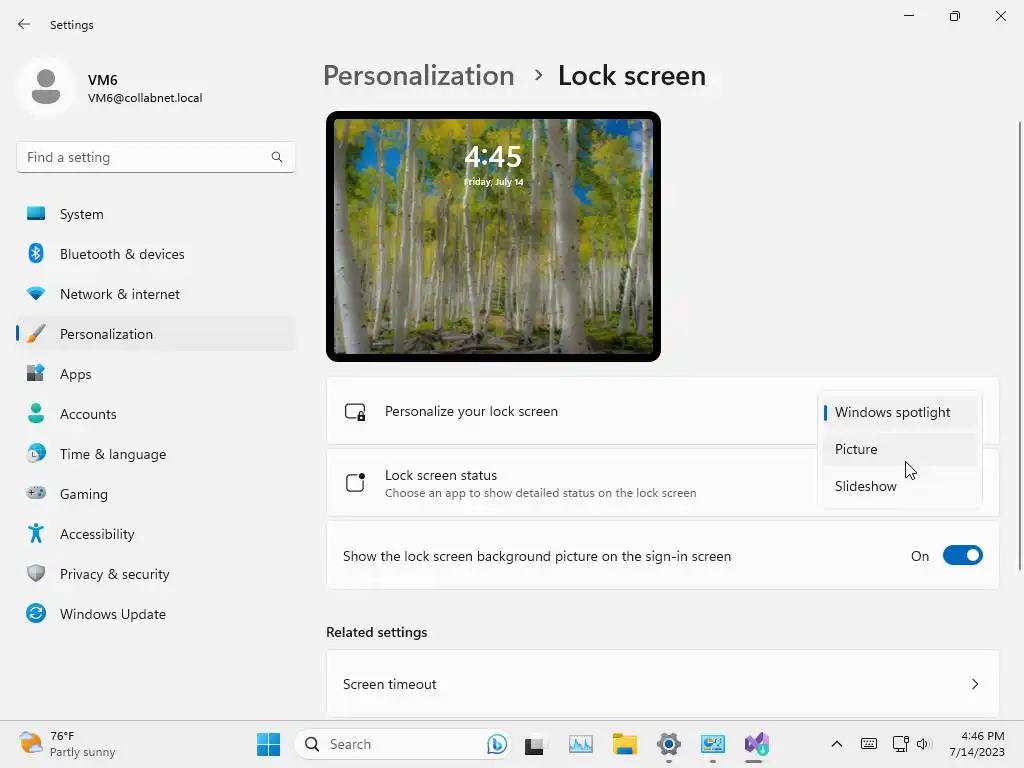The image size is (1024, 768).
Task: Open the performance monitor taskbar app
Action: [581, 744]
